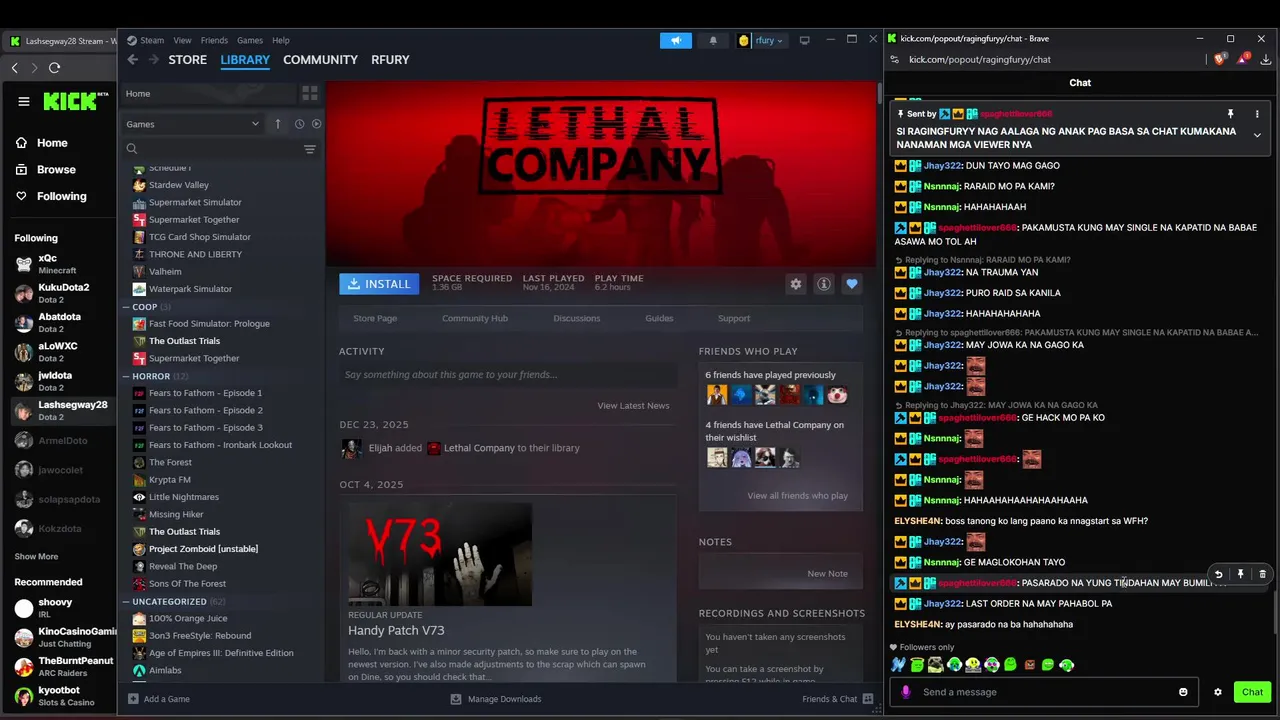Switch to the STORE tab

[188, 60]
